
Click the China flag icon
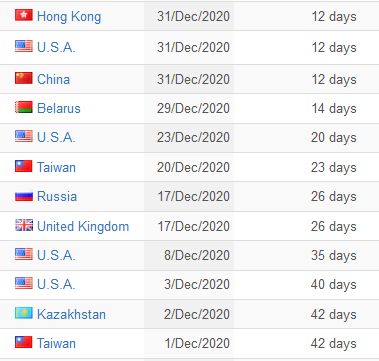click(x=24, y=78)
